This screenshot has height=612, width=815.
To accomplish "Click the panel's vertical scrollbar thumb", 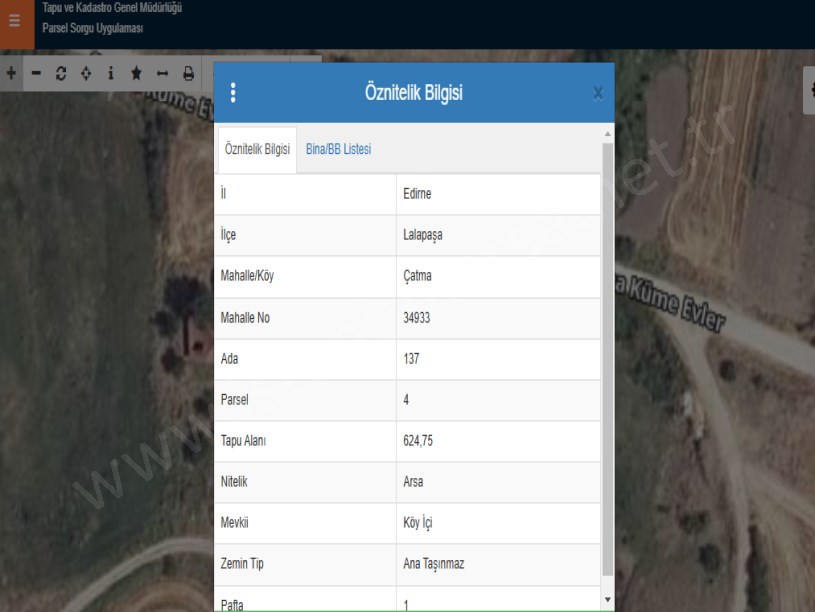I will pyautogui.click(x=607, y=360).
